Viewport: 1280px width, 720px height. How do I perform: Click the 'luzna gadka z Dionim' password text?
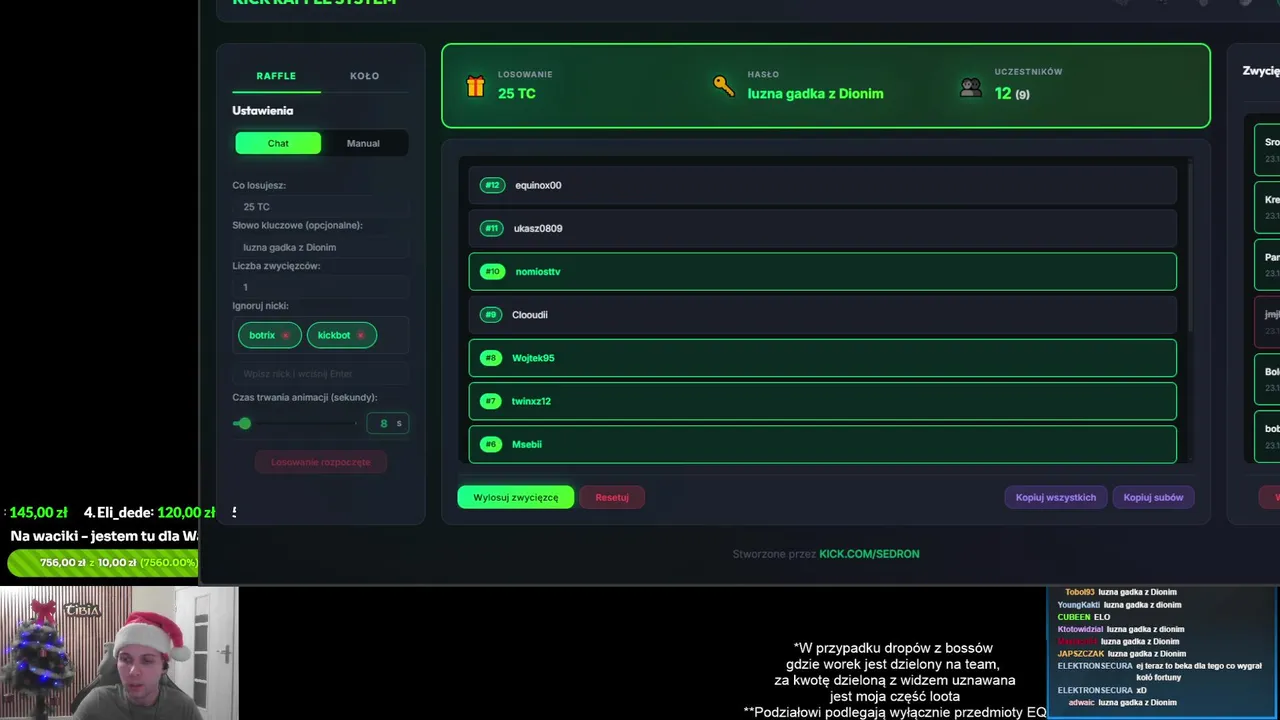click(815, 93)
